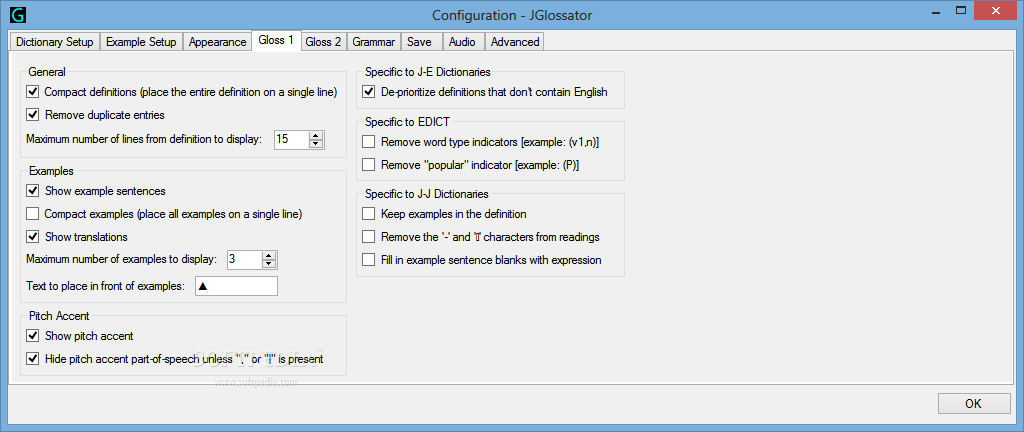Enable Compact examples on a single line
The image size is (1024, 432).
33,213
